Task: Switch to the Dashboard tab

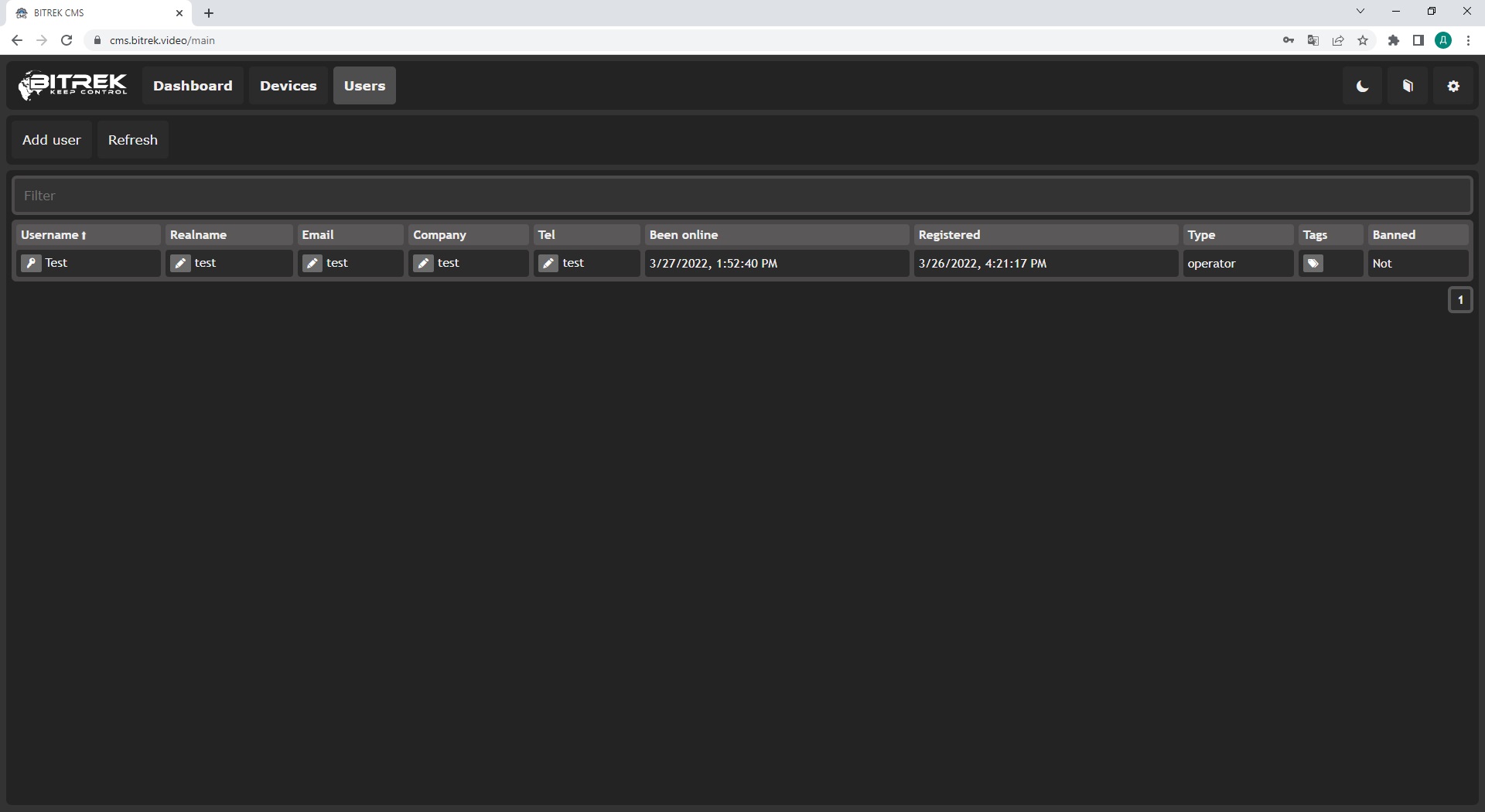Action: pyautogui.click(x=193, y=86)
